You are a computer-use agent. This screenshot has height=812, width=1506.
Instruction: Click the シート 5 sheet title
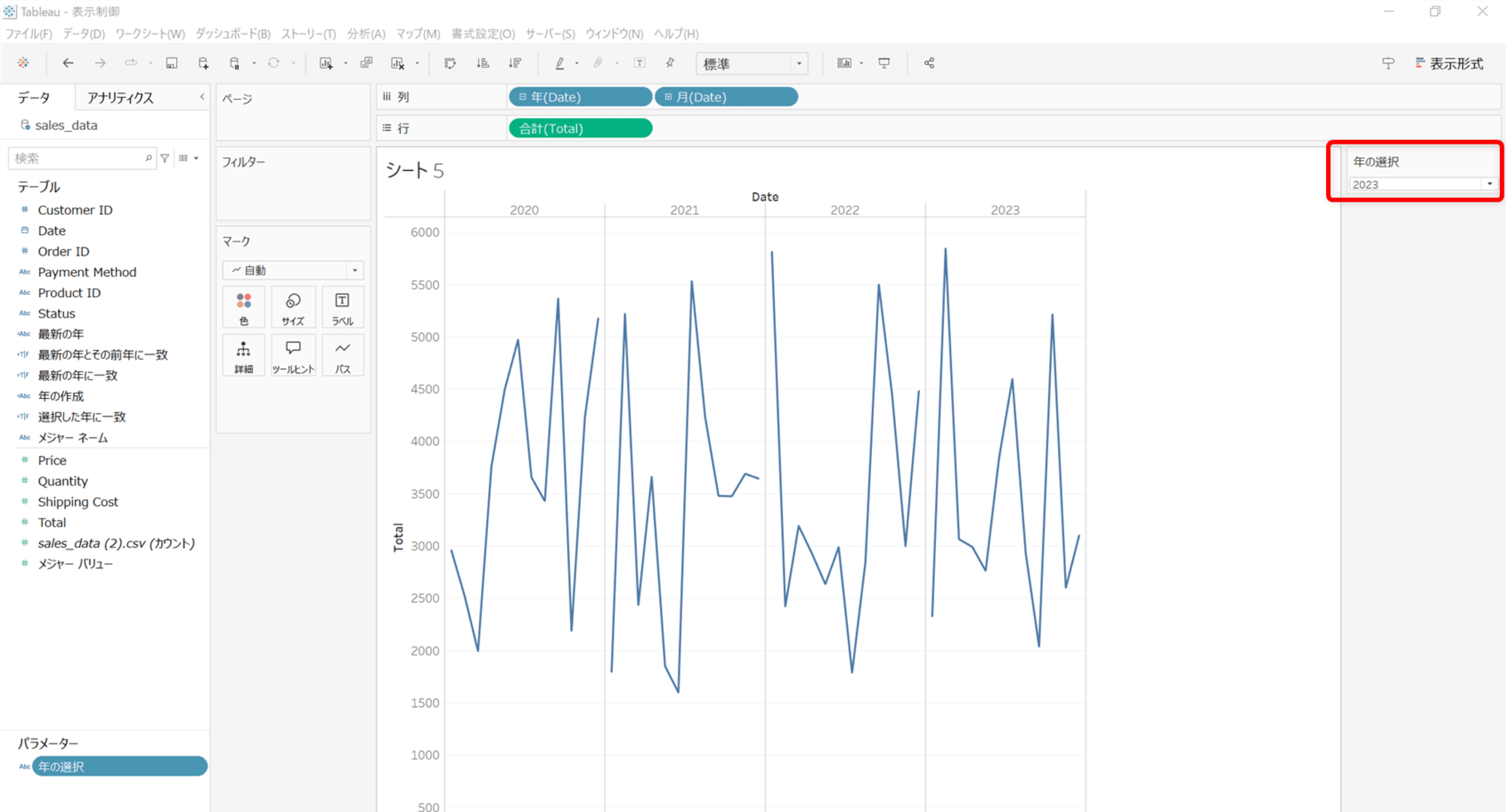click(415, 171)
